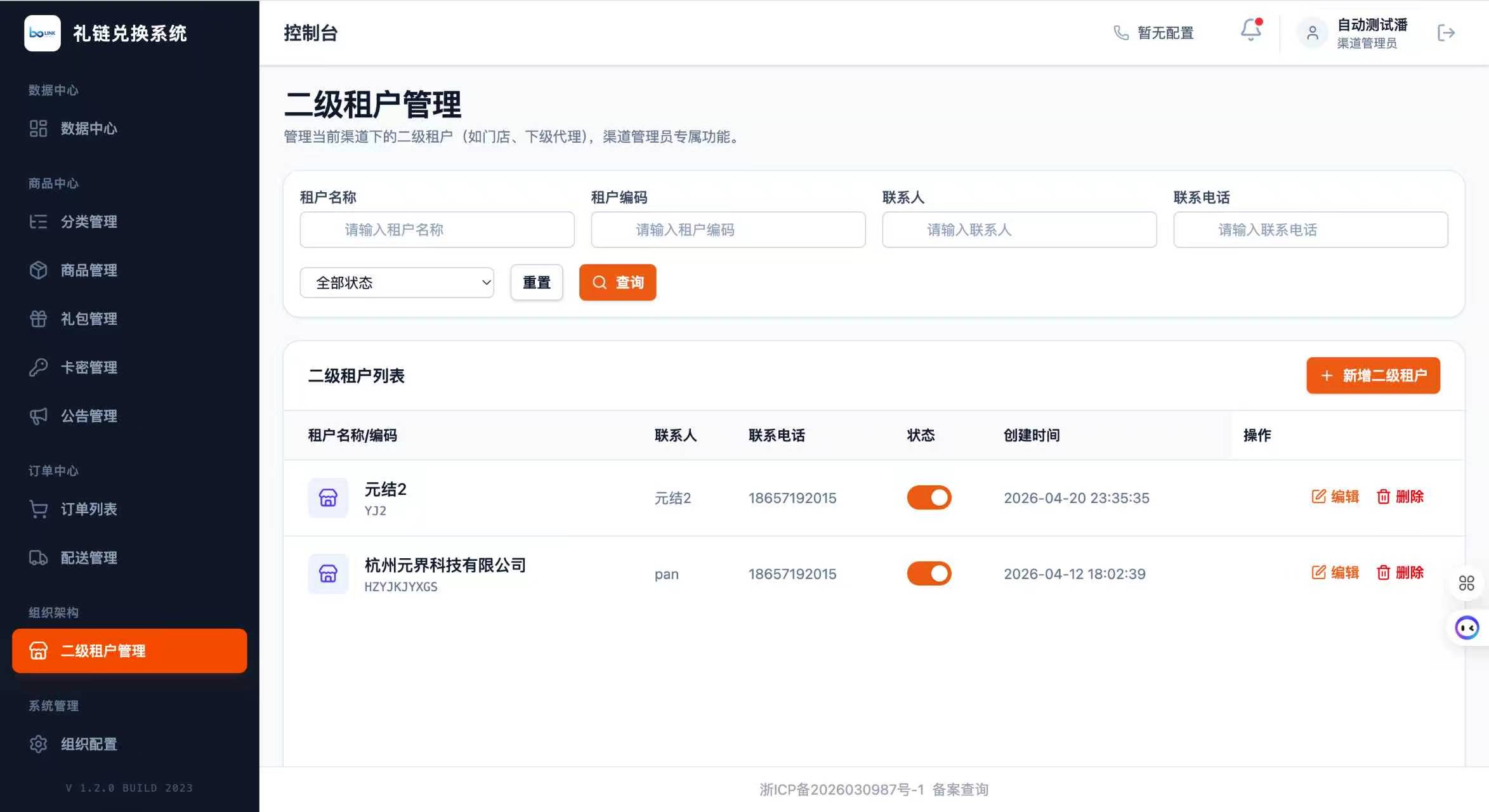Image resolution: width=1489 pixels, height=812 pixels.
Task: Click the 租户名称/编码 column header
Action: tap(353, 435)
